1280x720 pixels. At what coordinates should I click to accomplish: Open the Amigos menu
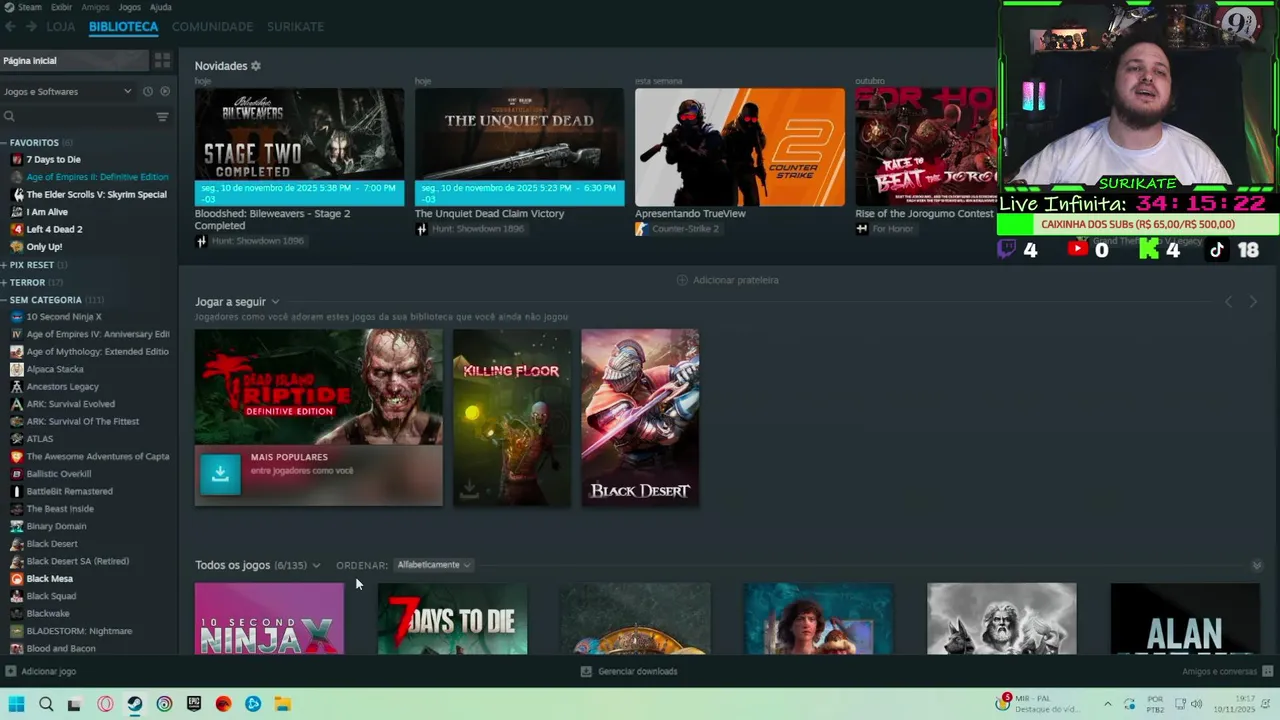(x=95, y=7)
